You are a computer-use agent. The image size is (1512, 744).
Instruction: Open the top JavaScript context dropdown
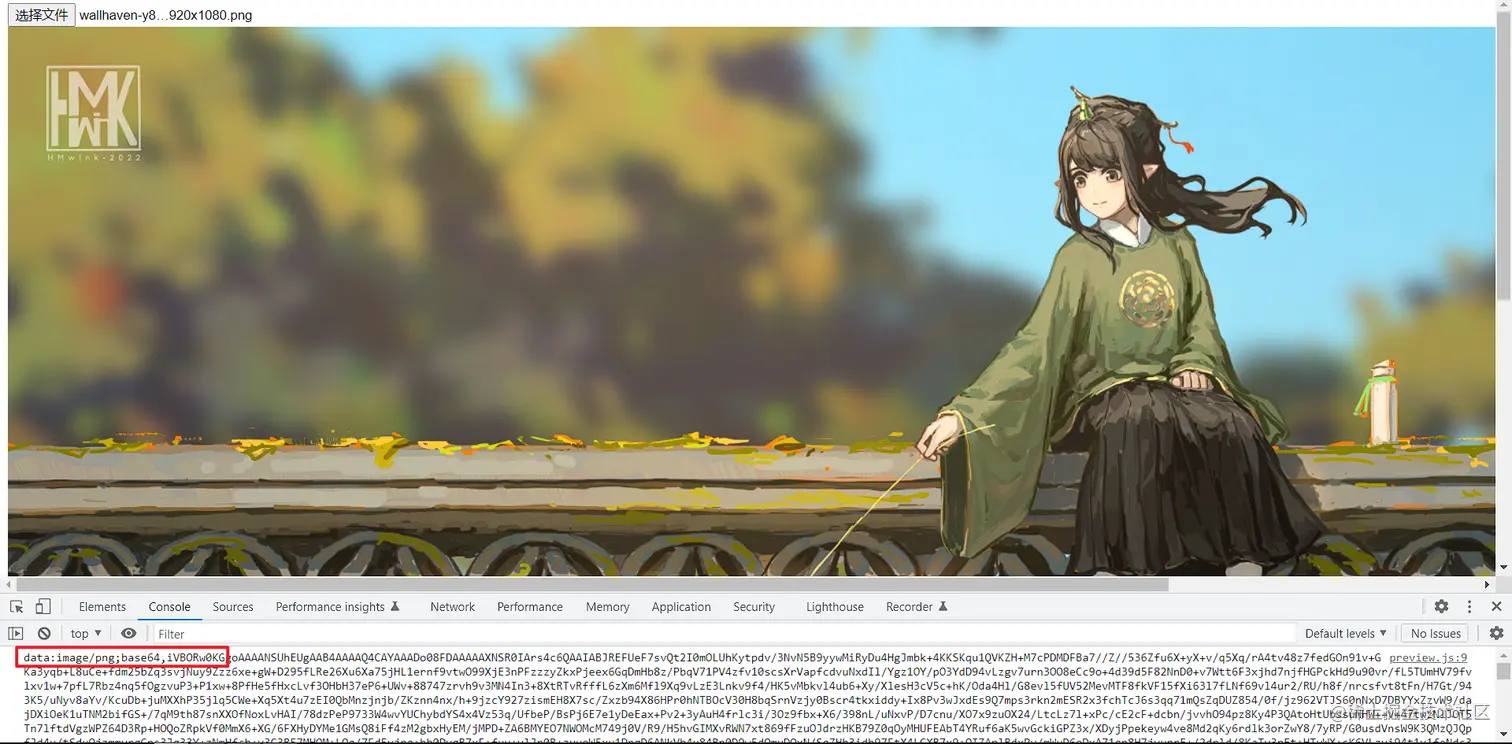point(86,634)
